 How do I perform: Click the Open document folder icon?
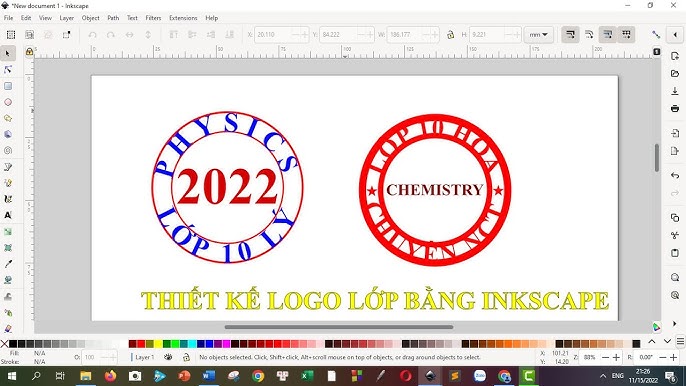[675, 74]
